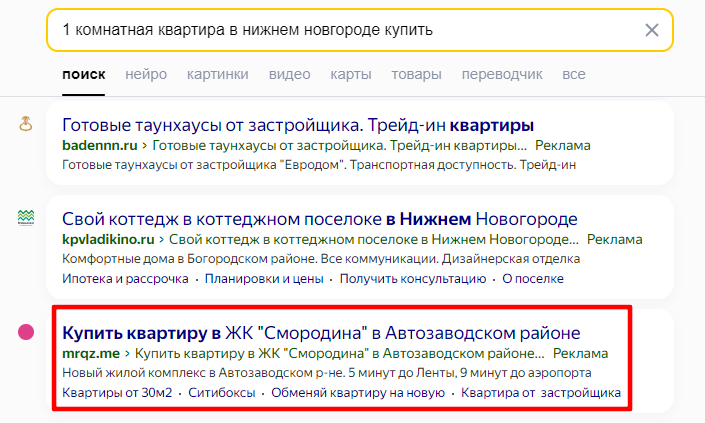The height and width of the screenshot is (423, 705).
Task: Click the kpvladikino.ru favicon
Action: point(26,218)
